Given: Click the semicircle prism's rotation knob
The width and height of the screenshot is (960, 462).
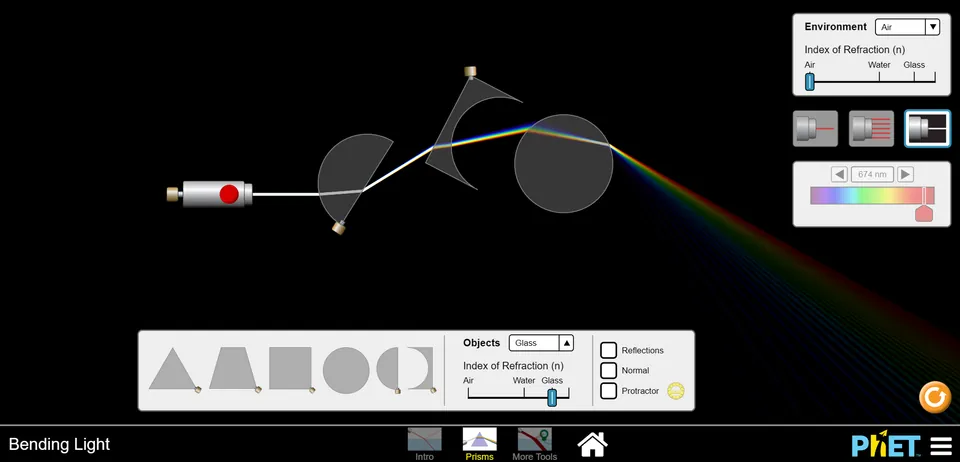Looking at the screenshot, I should (x=338, y=228).
